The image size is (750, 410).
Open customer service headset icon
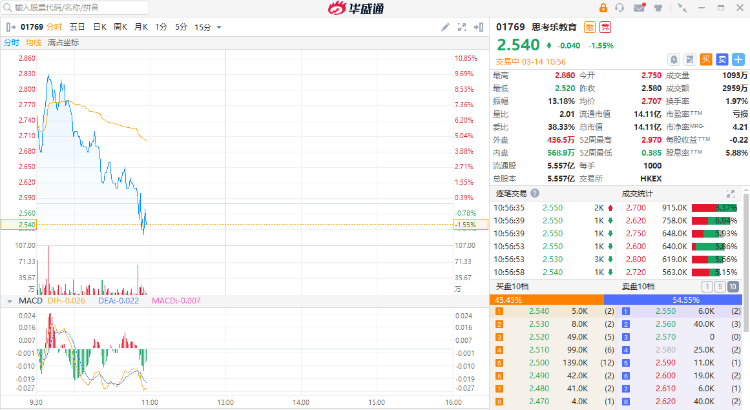tap(621, 8)
